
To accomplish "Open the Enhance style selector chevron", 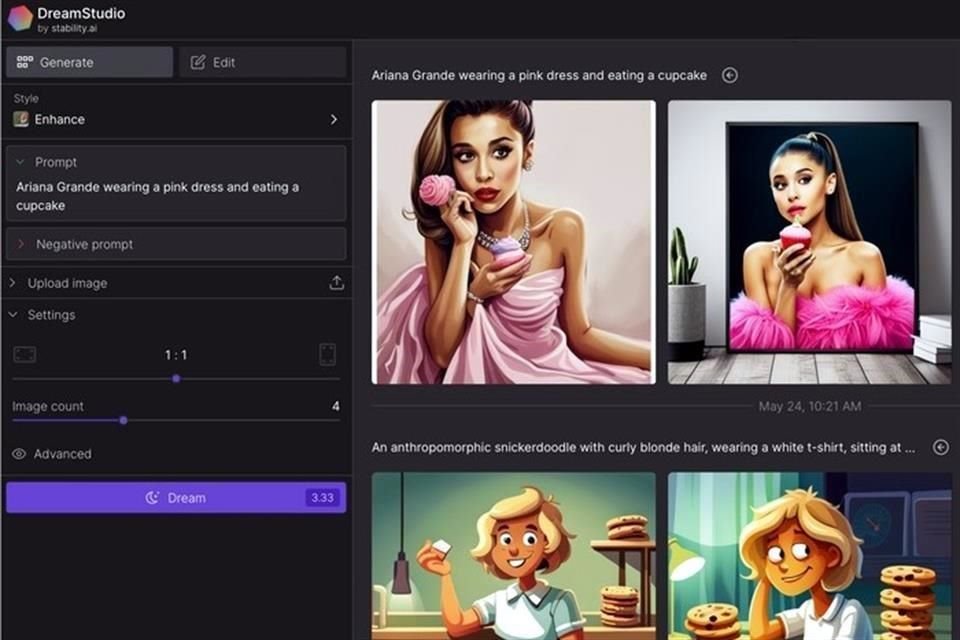I will 335,118.
